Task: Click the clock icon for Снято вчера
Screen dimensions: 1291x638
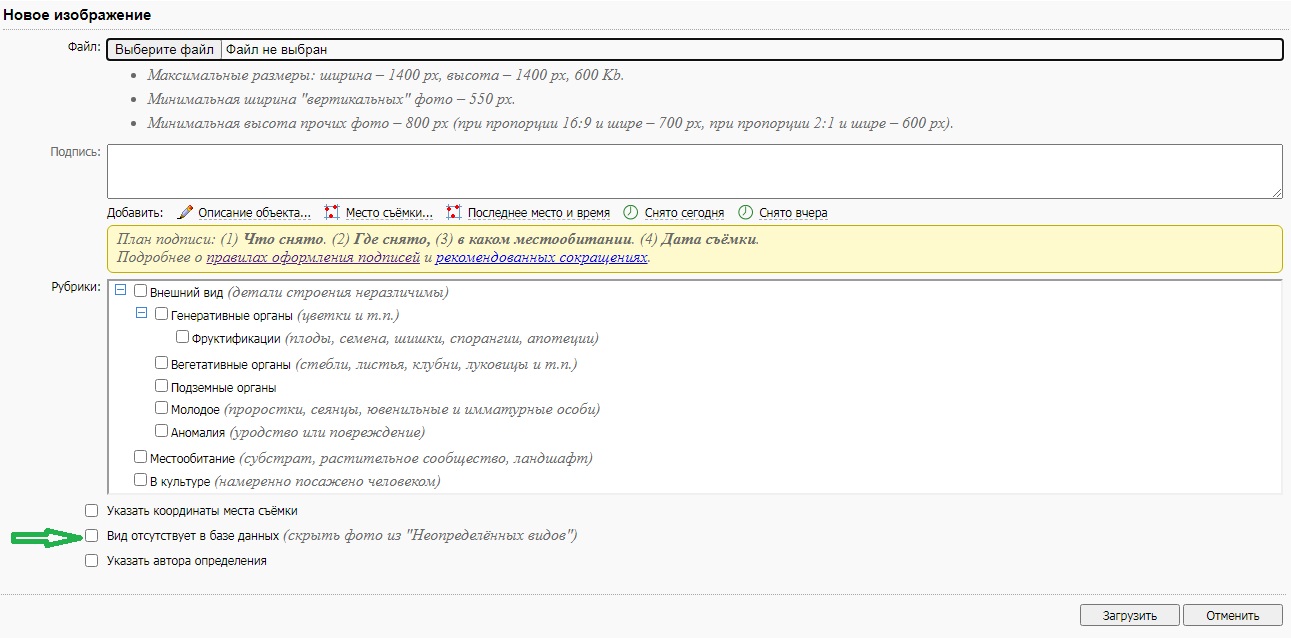Action: tap(745, 213)
